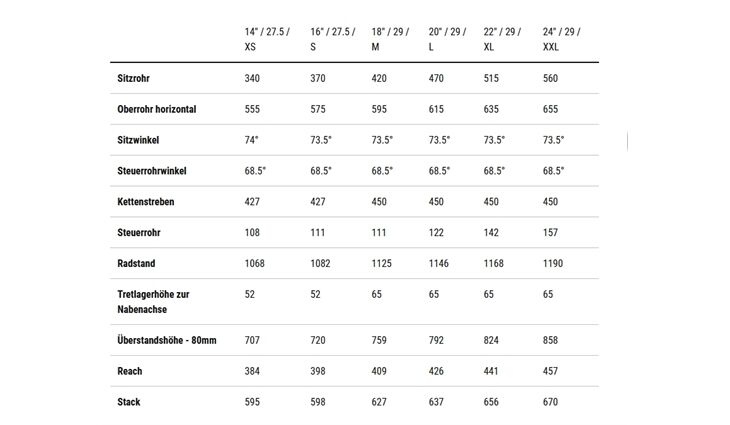
Task: Click the Radstand row label
Action: [x=136, y=263]
